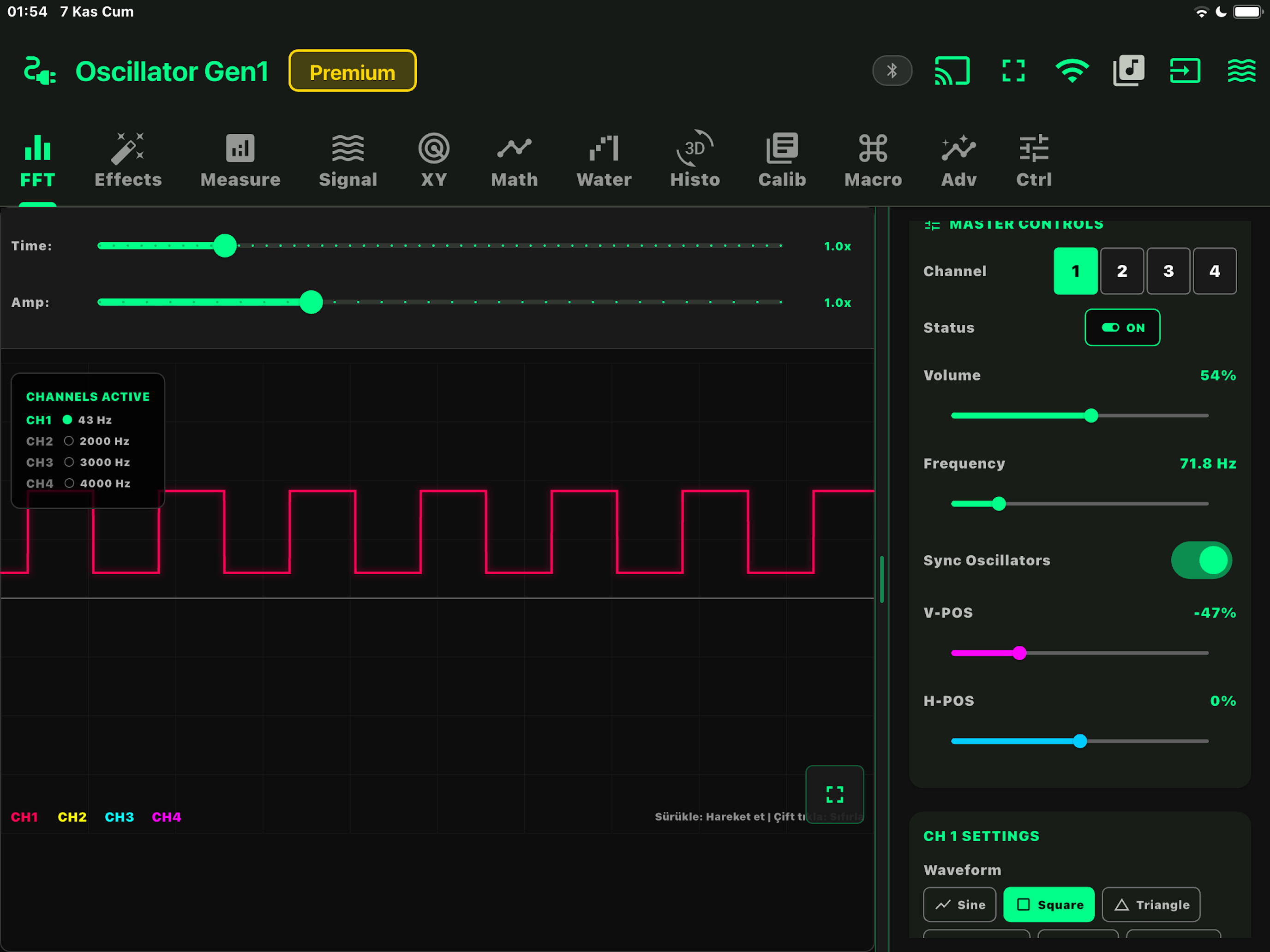Expand the scope view with the fullscreen button
The width and height of the screenshot is (1270, 952).
click(835, 794)
